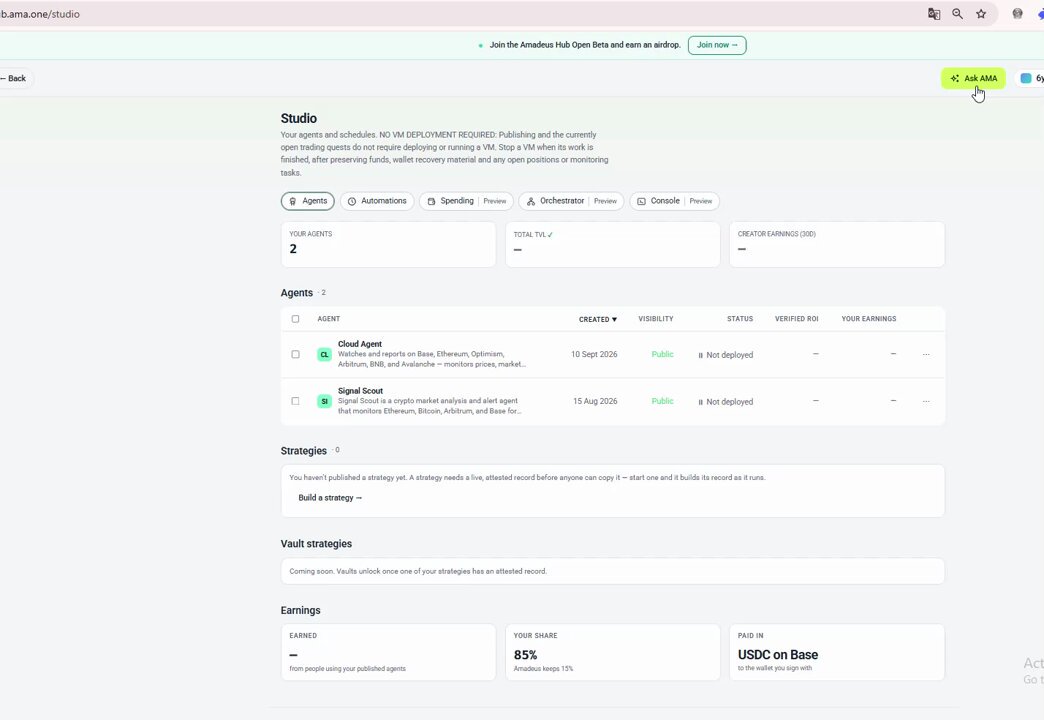Switch to the Automations tab
This screenshot has height=720, width=1044.
pyautogui.click(x=377, y=201)
